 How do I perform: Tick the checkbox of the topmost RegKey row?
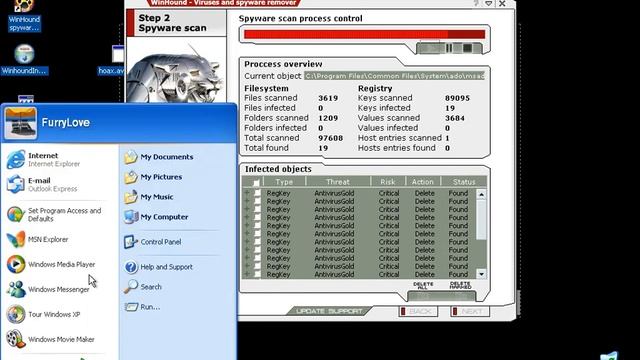tap(257, 193)
